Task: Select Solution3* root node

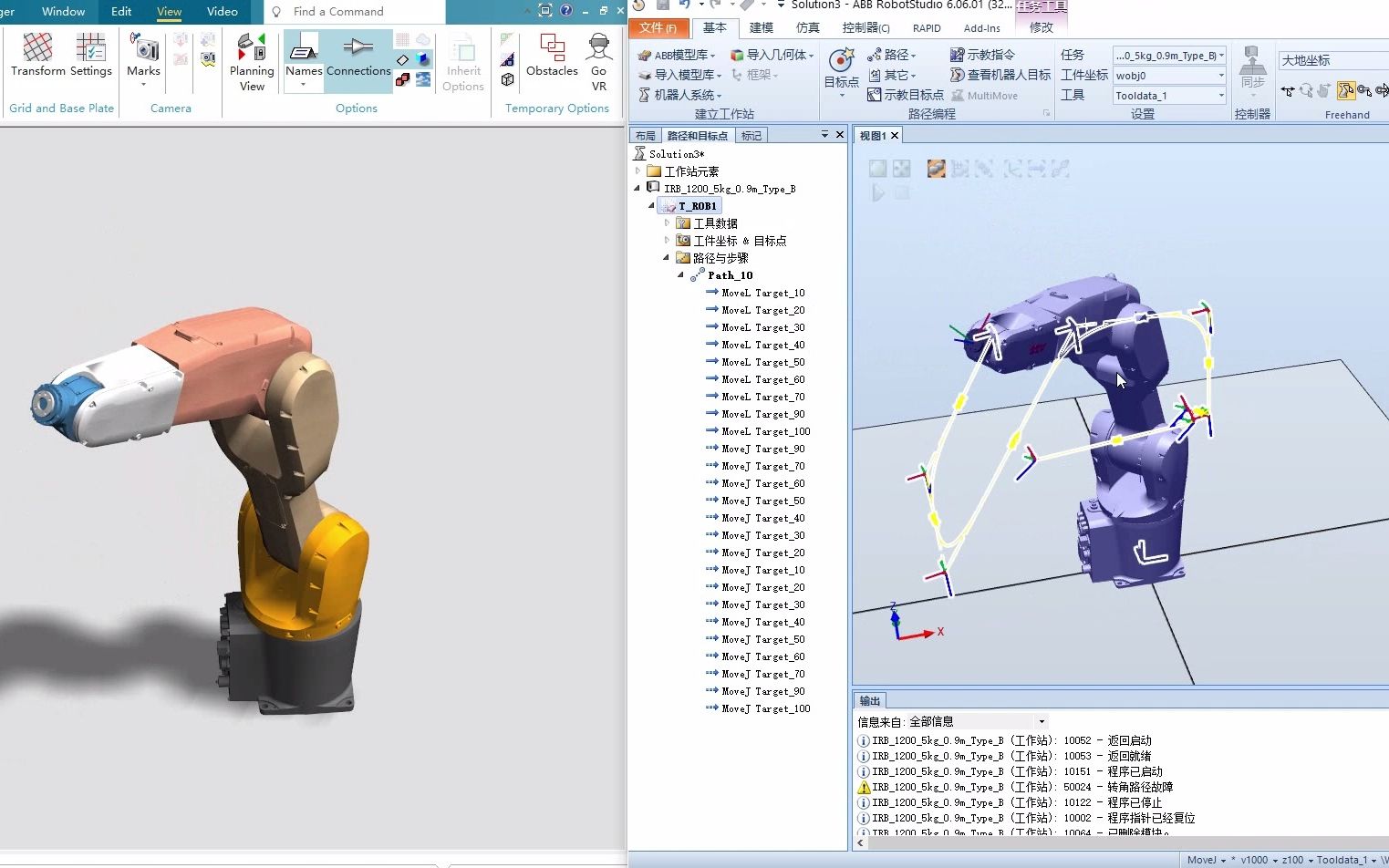Action: click(x=676, y=154)
